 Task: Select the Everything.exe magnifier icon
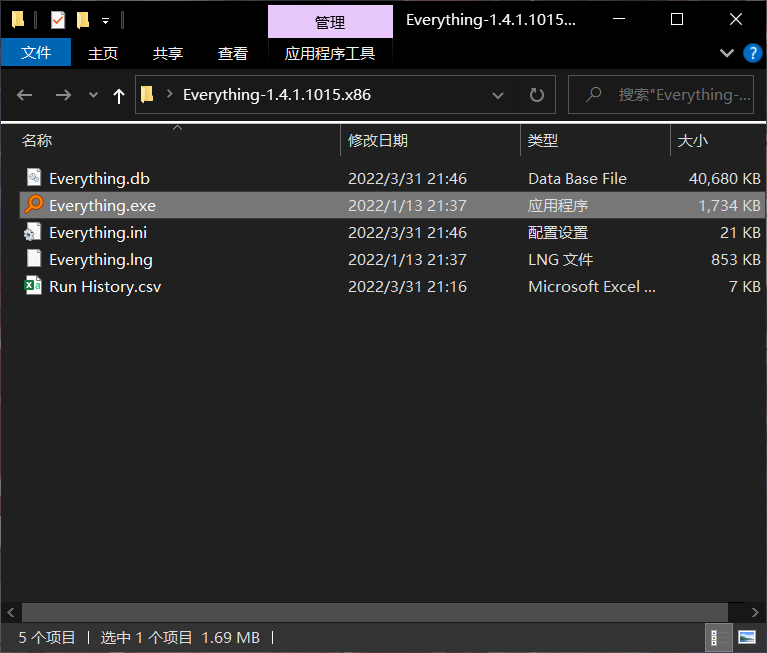[x=34, y=204]
